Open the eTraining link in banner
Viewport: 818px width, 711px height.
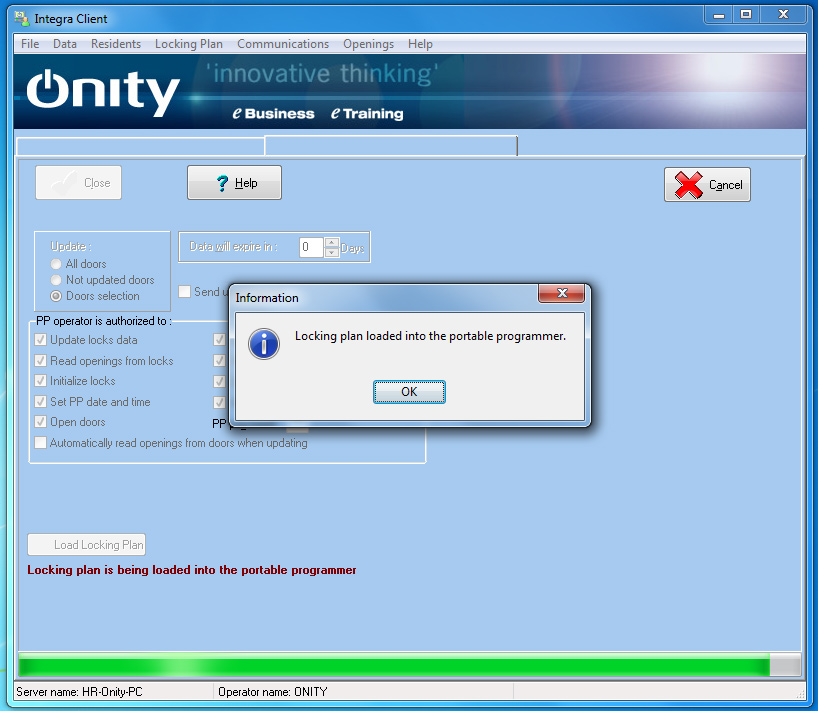pyautogui.click(x=366, y=114)
